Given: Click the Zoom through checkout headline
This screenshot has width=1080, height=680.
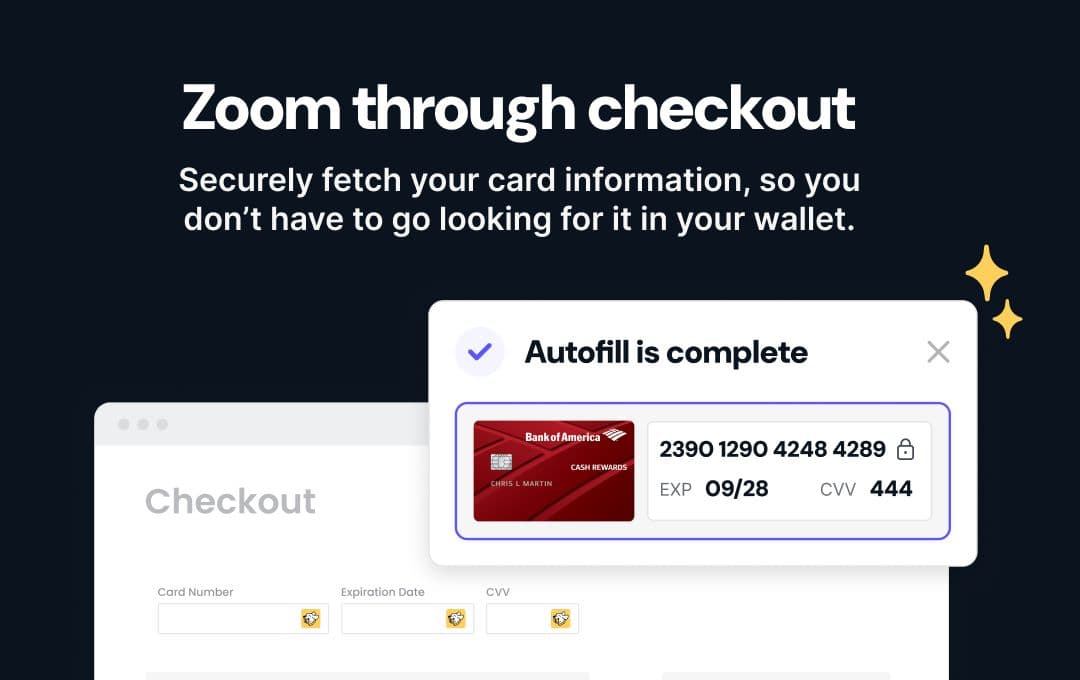Looking at the screenshot, I should [x=519, y=109].
